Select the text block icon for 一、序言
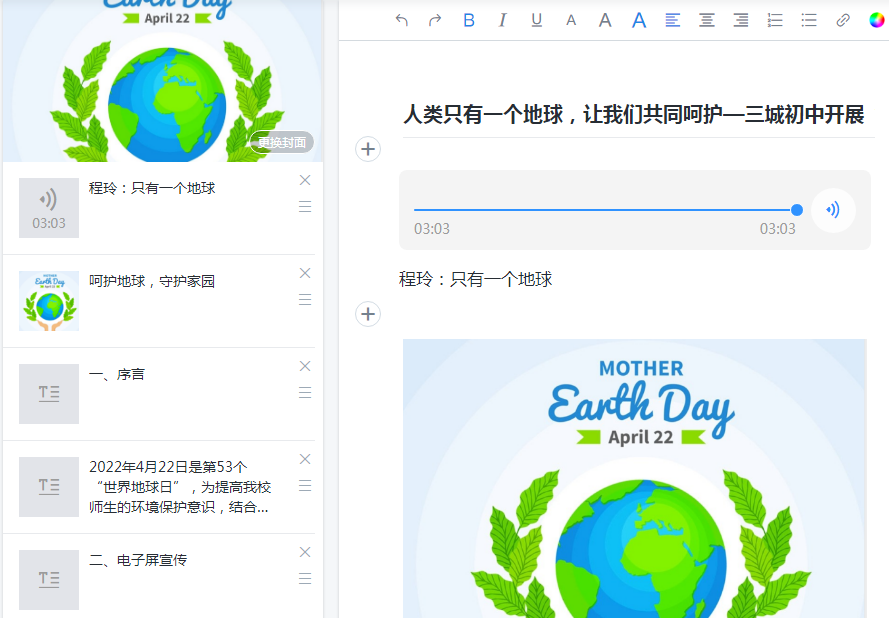889x618 pixels. pyautogui.click(x=49, y=394)
